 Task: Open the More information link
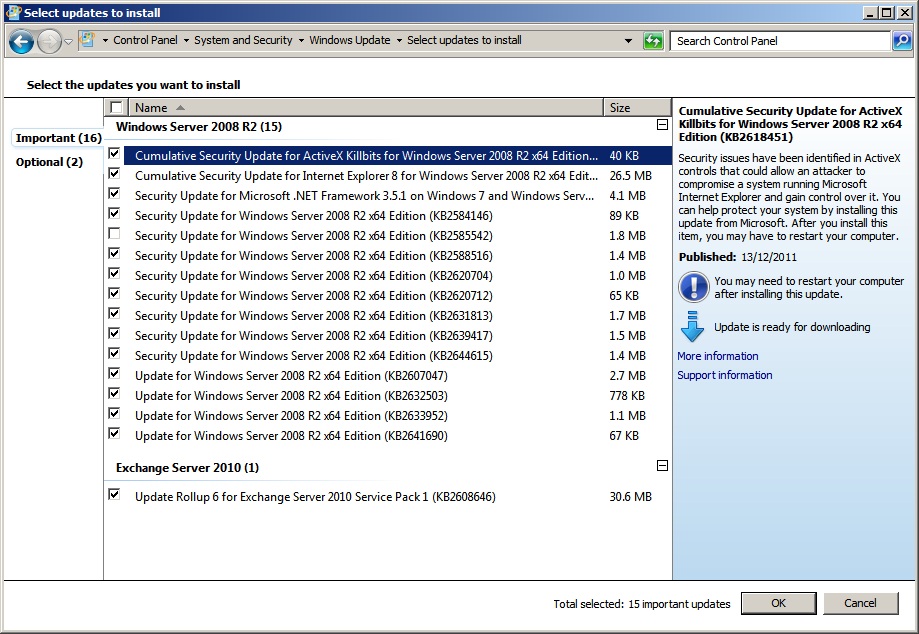(x=717, y=356)
